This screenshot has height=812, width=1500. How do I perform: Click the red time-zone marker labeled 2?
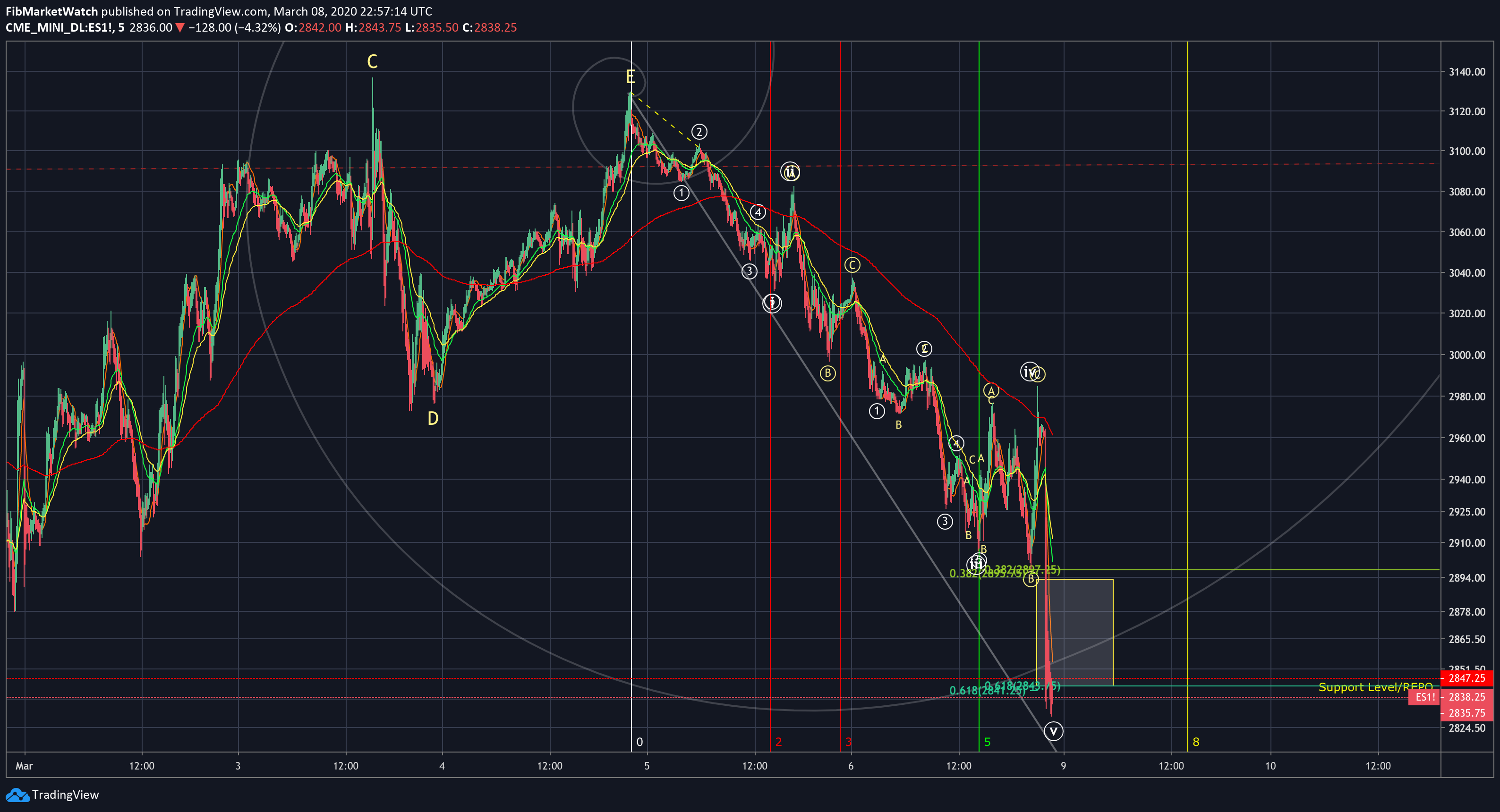coord(778,742)
